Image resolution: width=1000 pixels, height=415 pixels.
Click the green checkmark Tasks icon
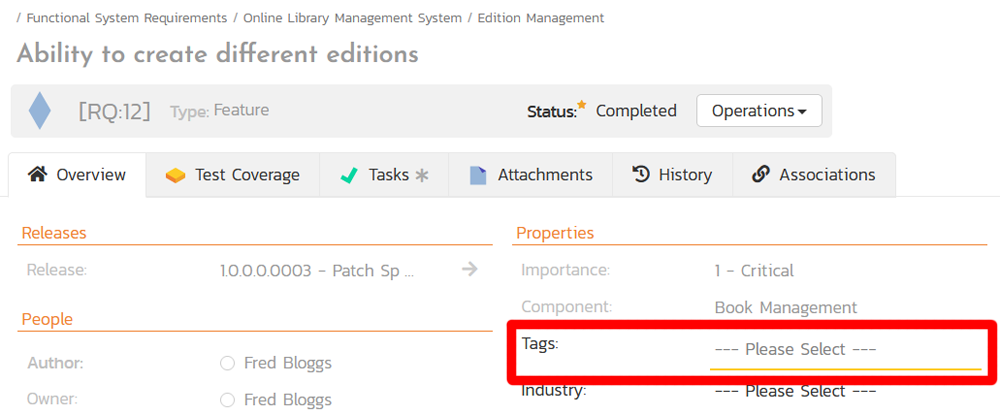coord(349,175)
